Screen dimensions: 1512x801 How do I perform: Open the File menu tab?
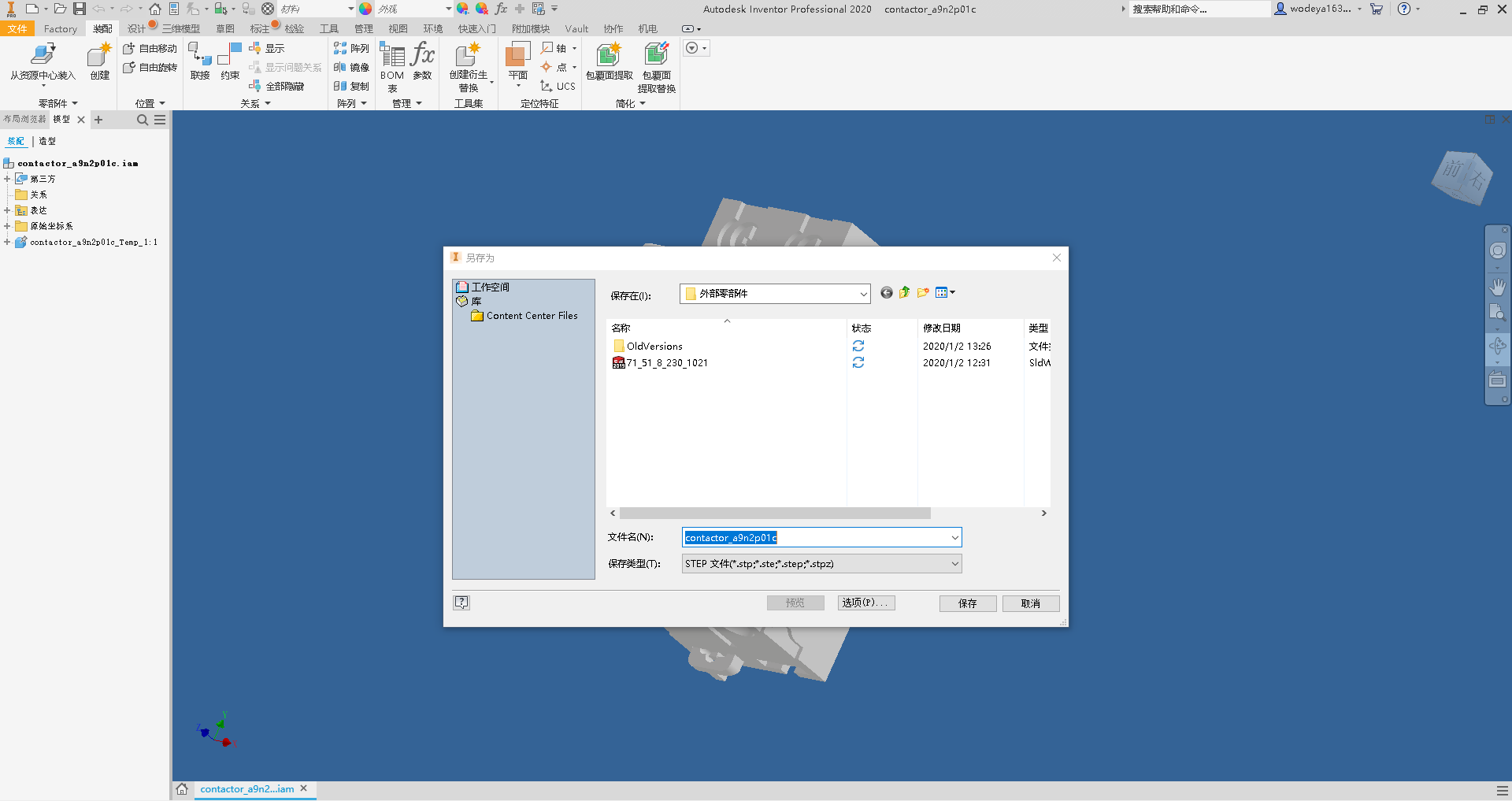(x=17, y=29)
